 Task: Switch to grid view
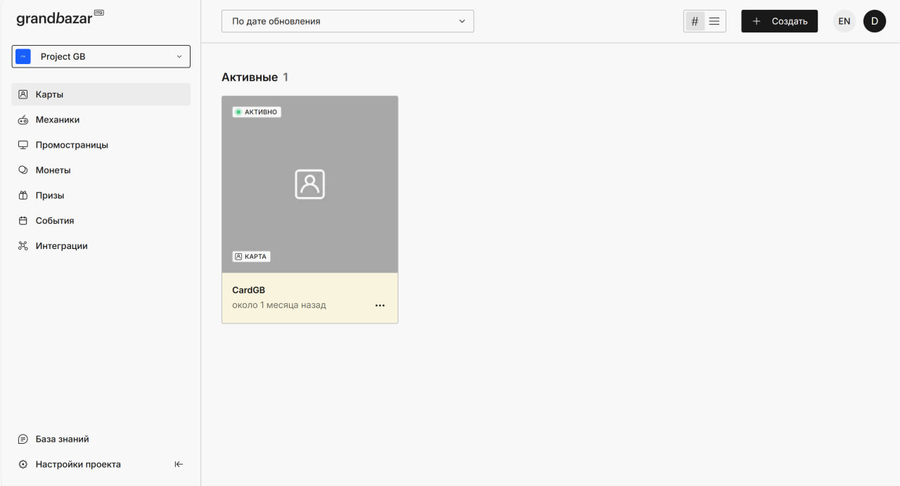click(695, 21)
